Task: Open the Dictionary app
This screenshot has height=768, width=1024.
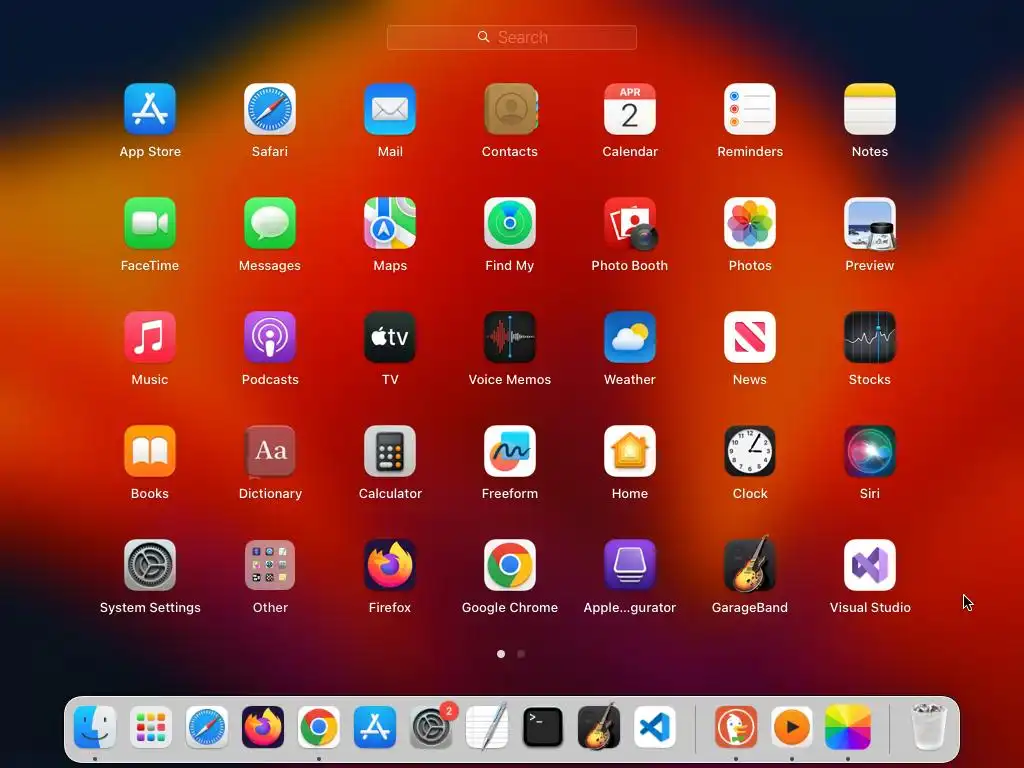Action: pyautogui.click(x=270, y=451)
